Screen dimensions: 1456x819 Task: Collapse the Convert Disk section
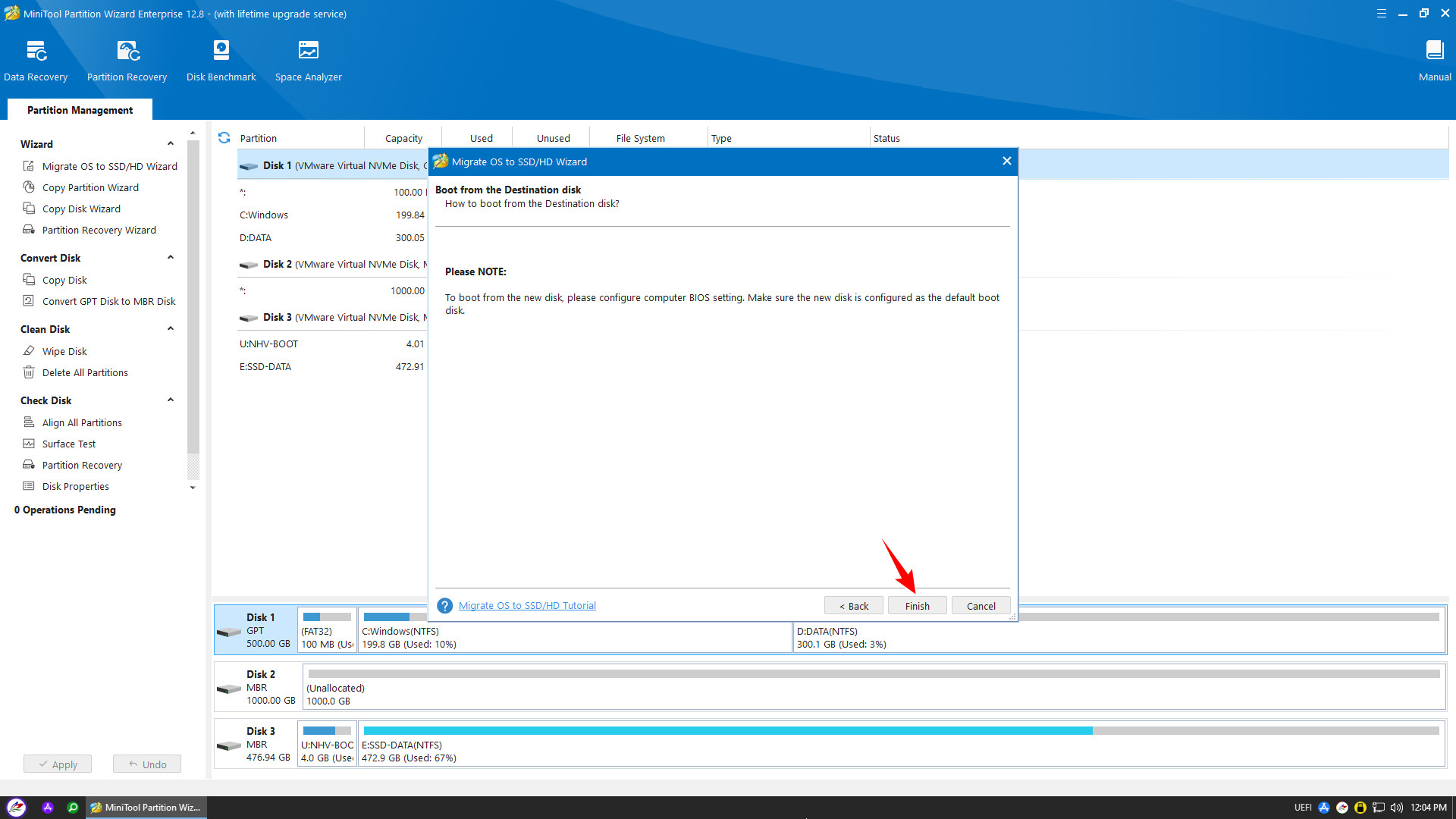coord(171,258)
